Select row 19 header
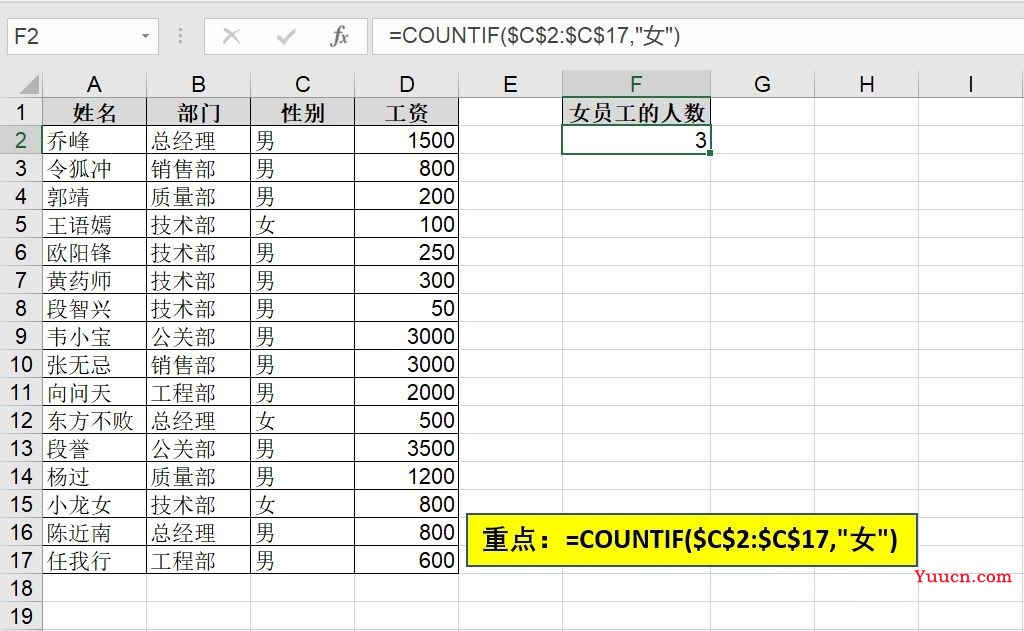1024x631 pixels. (x=21, y=616)
